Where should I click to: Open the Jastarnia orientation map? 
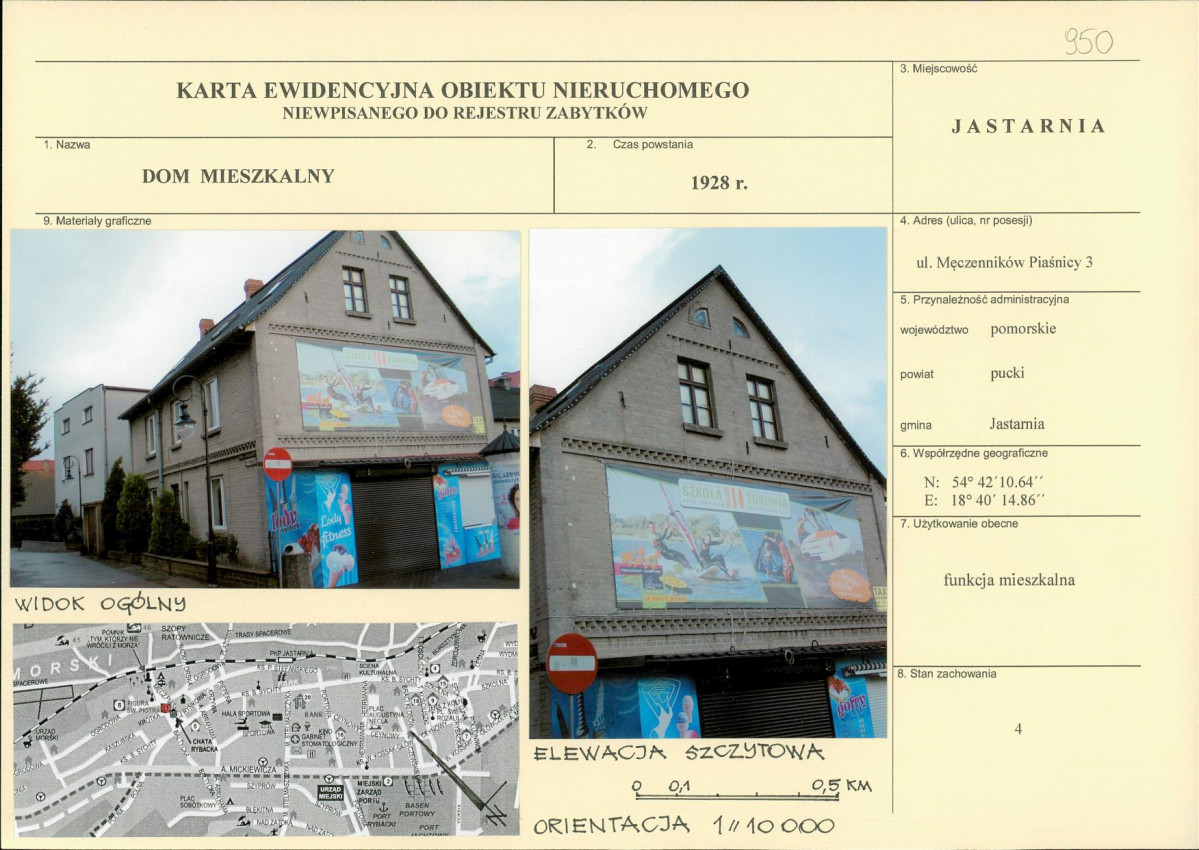[x=265, y=728]
